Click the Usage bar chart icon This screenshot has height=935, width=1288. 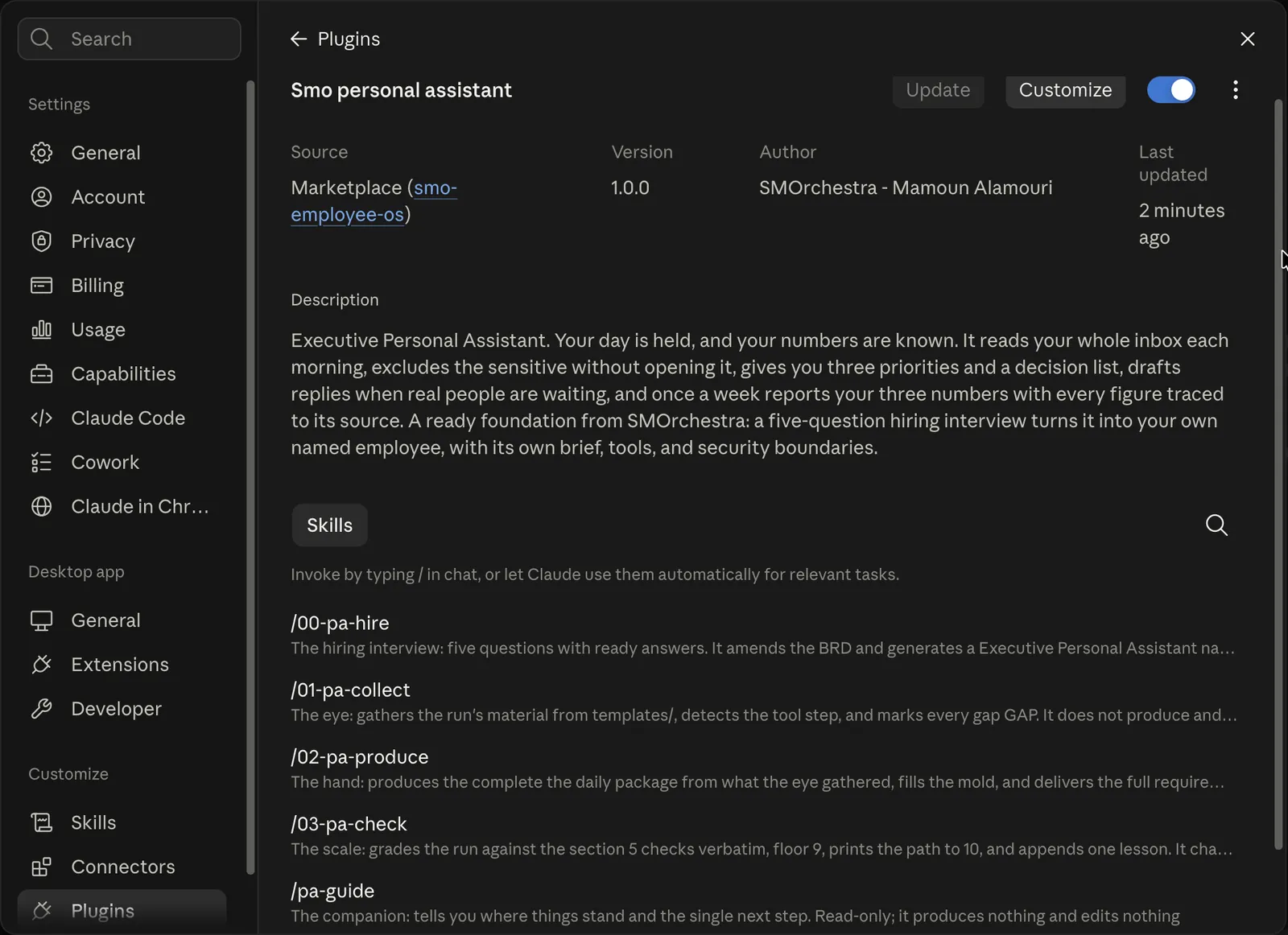(41, 330)
